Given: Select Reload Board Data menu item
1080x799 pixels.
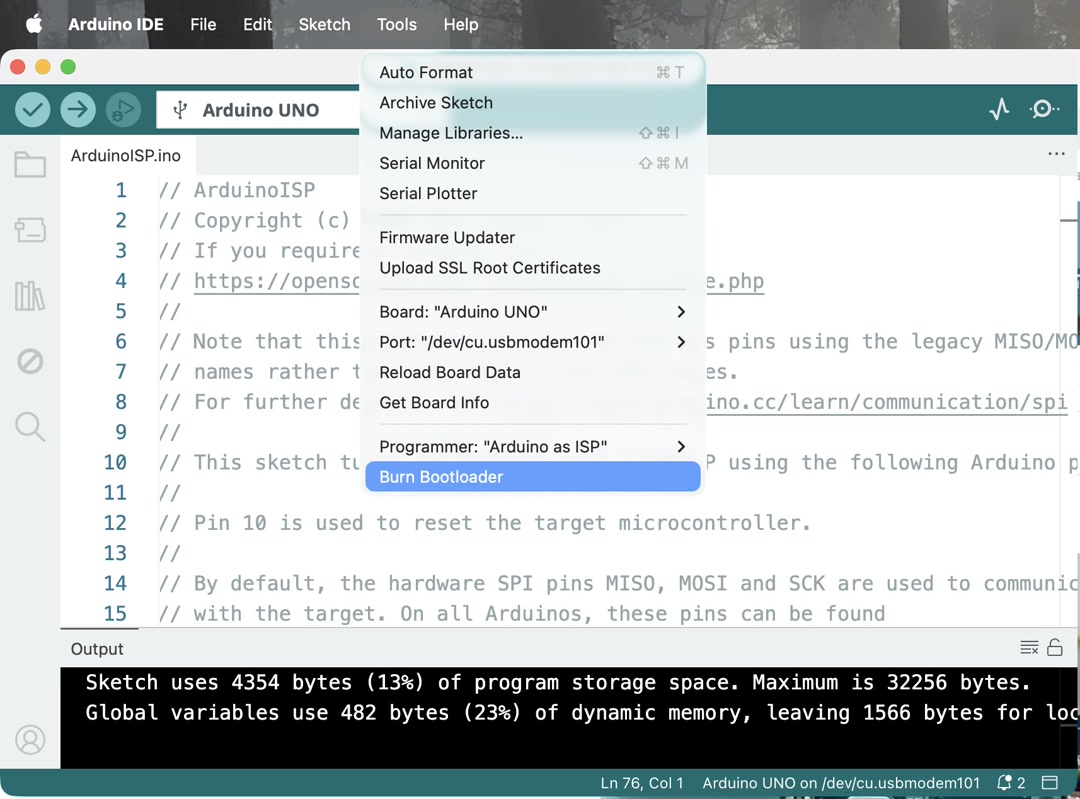Looking at the screenshot, I should [533, 373].
